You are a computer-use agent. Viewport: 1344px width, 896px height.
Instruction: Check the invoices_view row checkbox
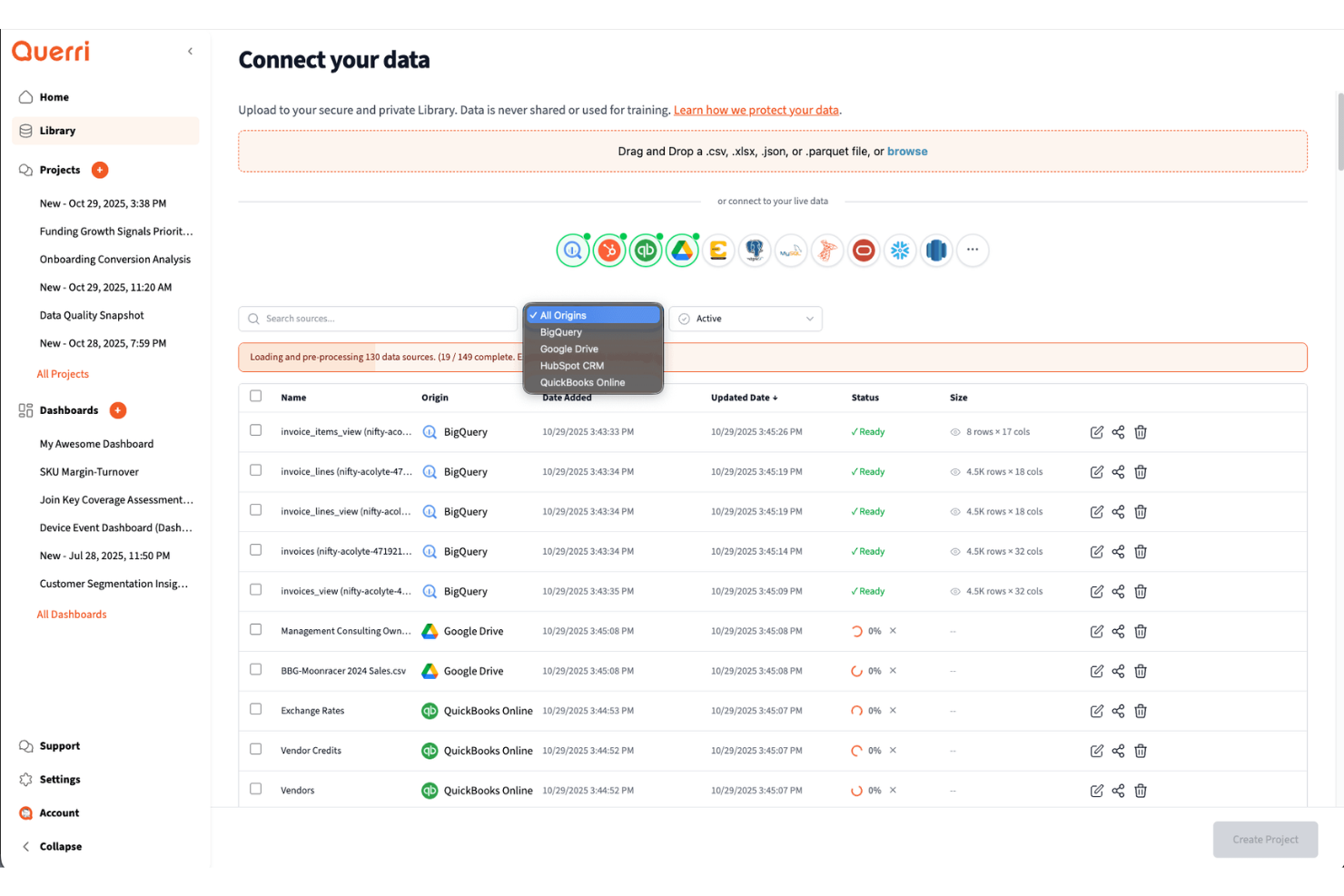point(256,590)
